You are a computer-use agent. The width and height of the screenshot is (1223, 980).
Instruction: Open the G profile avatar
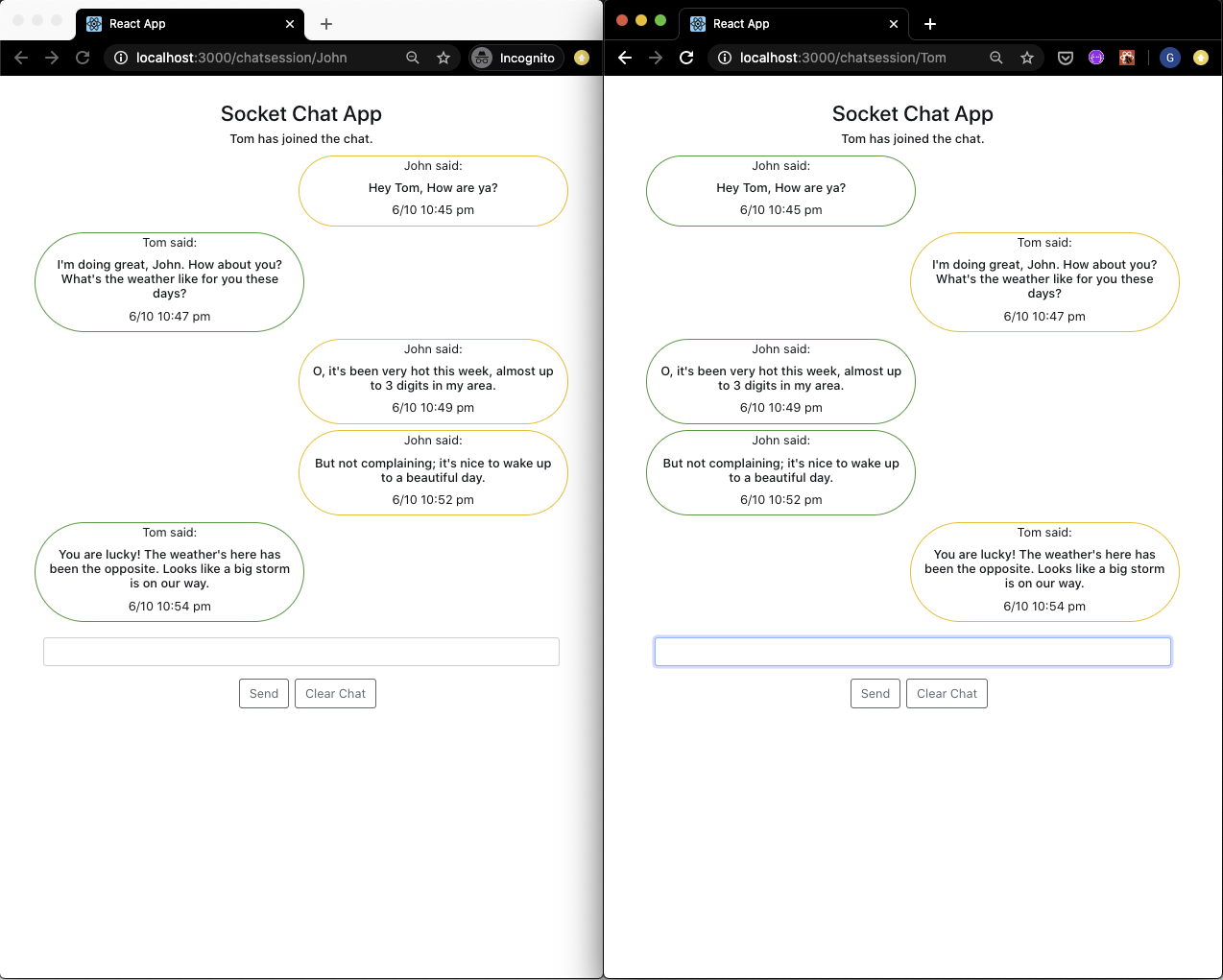pyautogui.click(x=1170, y=58)
